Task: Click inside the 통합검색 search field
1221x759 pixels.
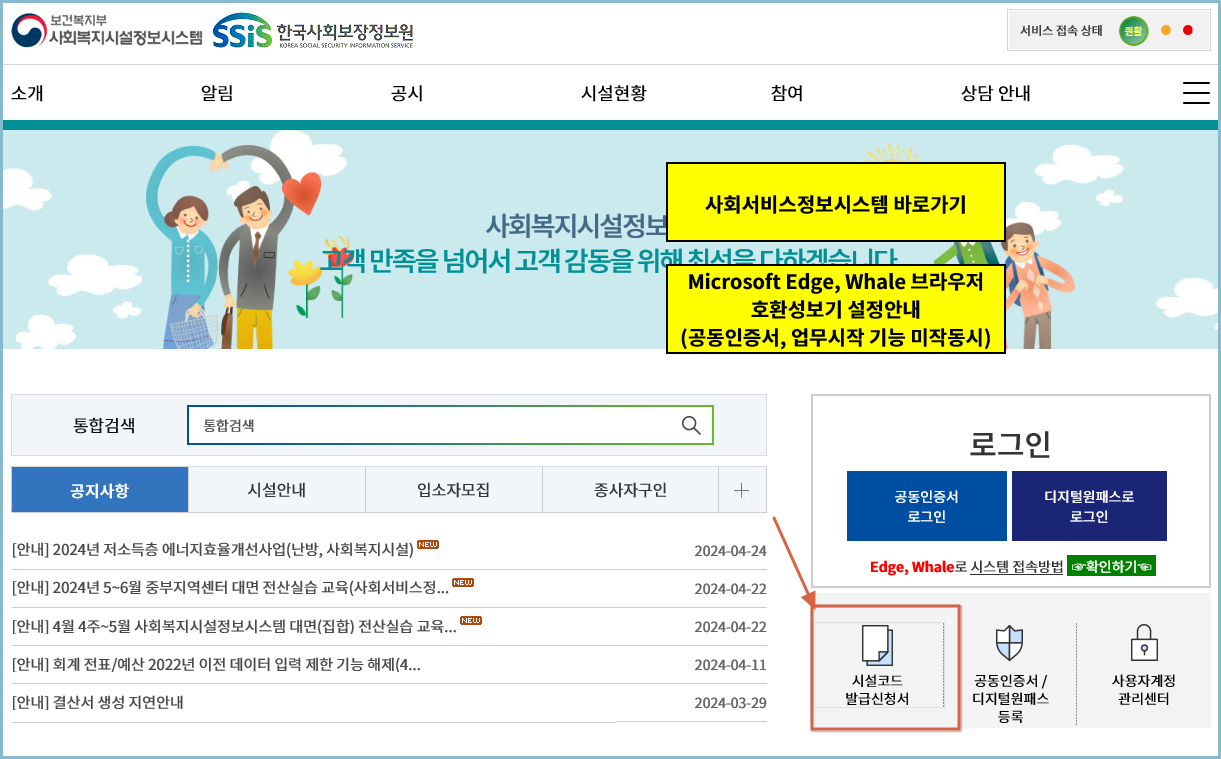Action: (x=430, y=425)
